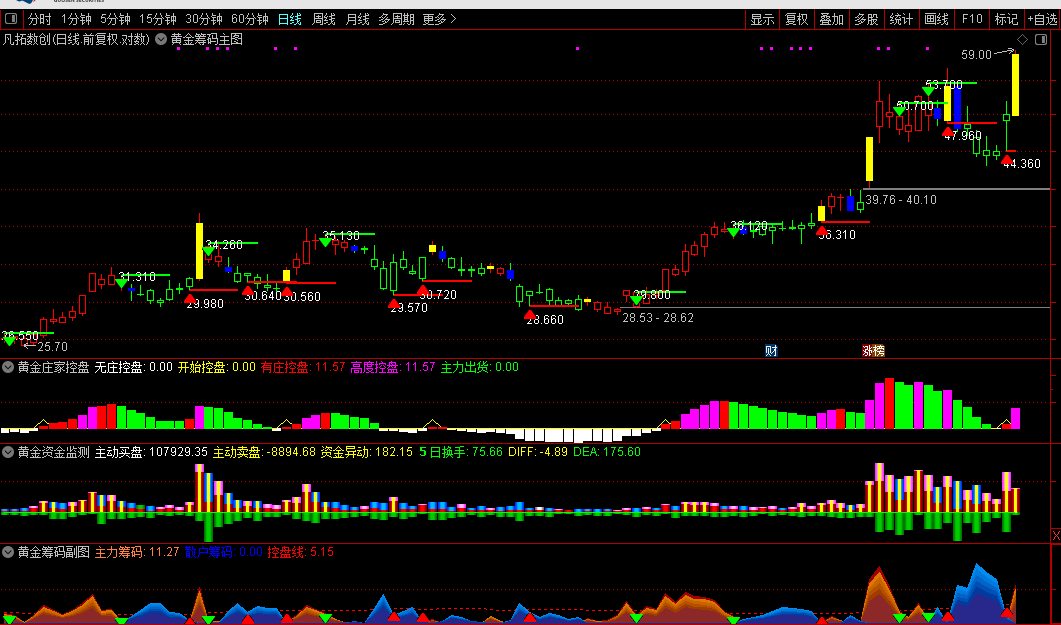Viewport: 1061px width, 625px height.
Task: Open the 更多 periods expander
Action: (x=439, y=19)
